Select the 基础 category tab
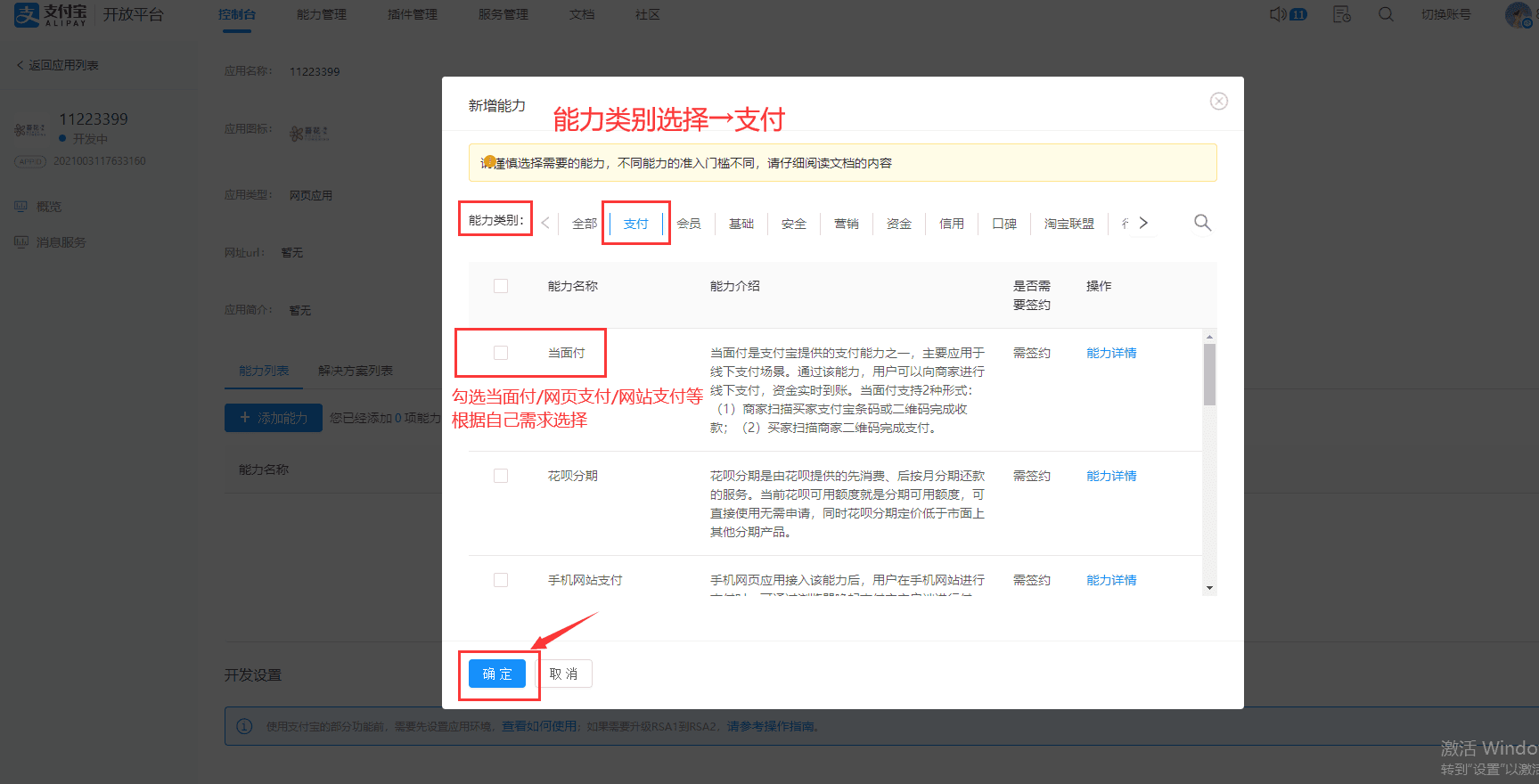 click(x=741, y=224)
